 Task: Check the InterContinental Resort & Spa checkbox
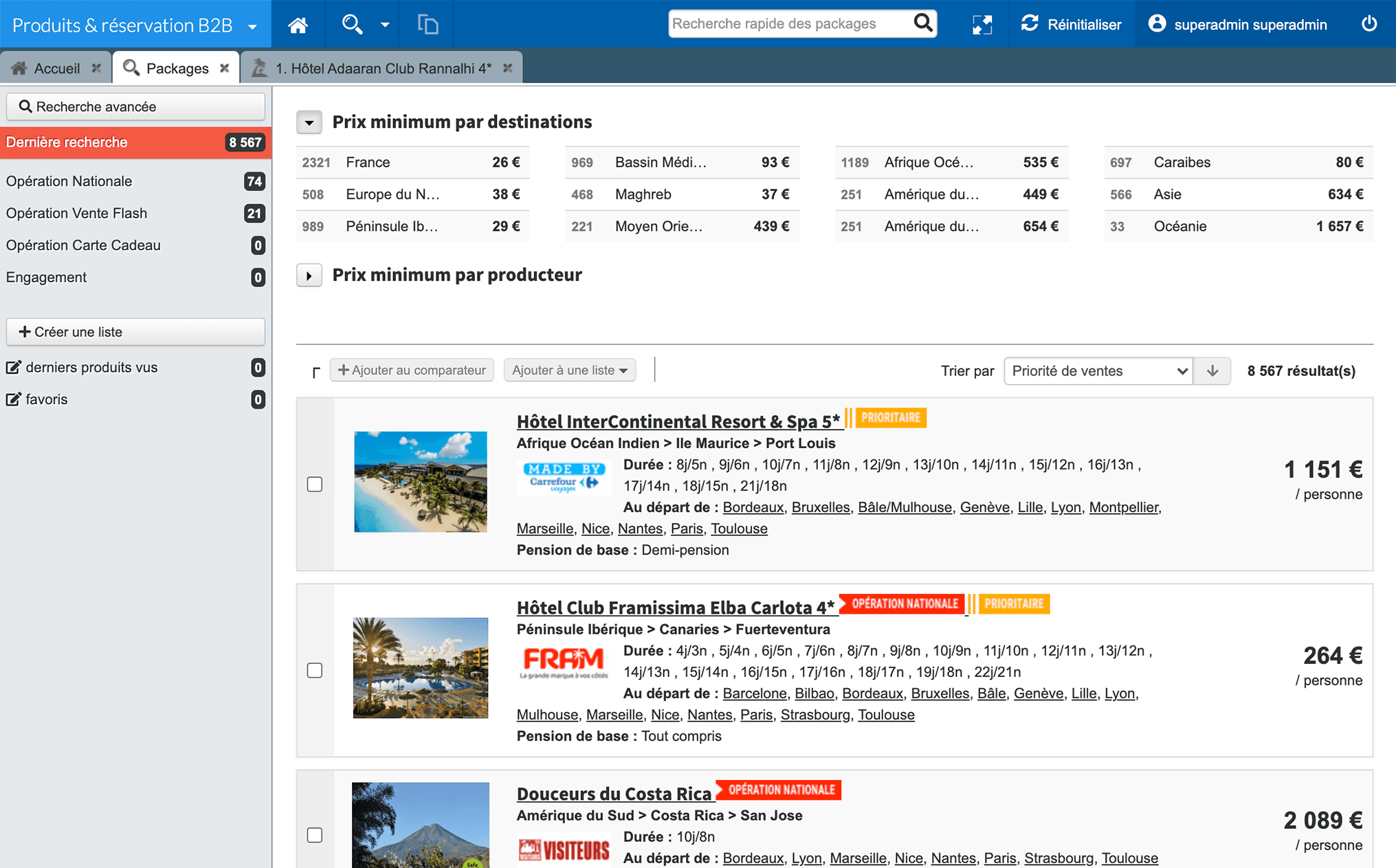click(315, 484)
